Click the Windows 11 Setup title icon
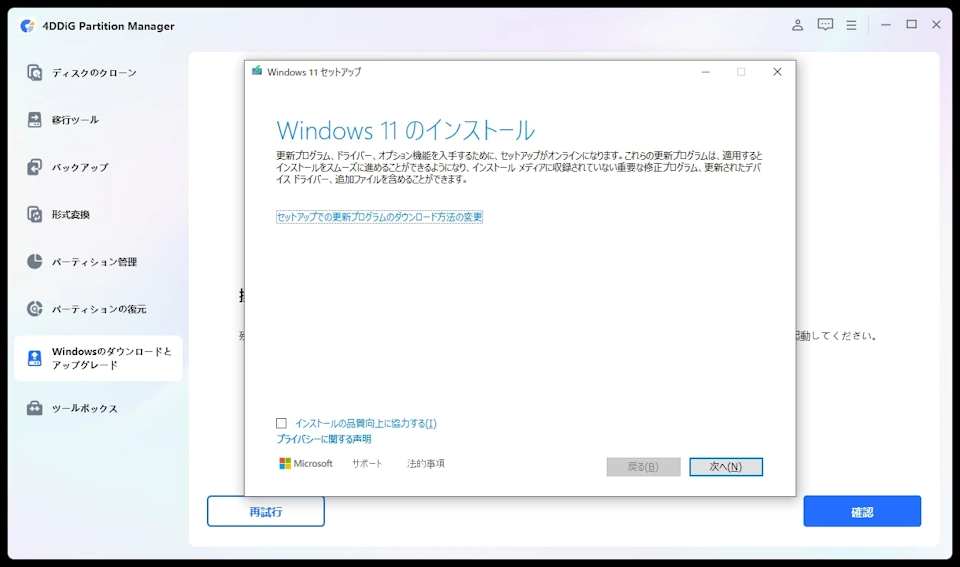This screenshot has height=567, width=960. tap(257, 71)
